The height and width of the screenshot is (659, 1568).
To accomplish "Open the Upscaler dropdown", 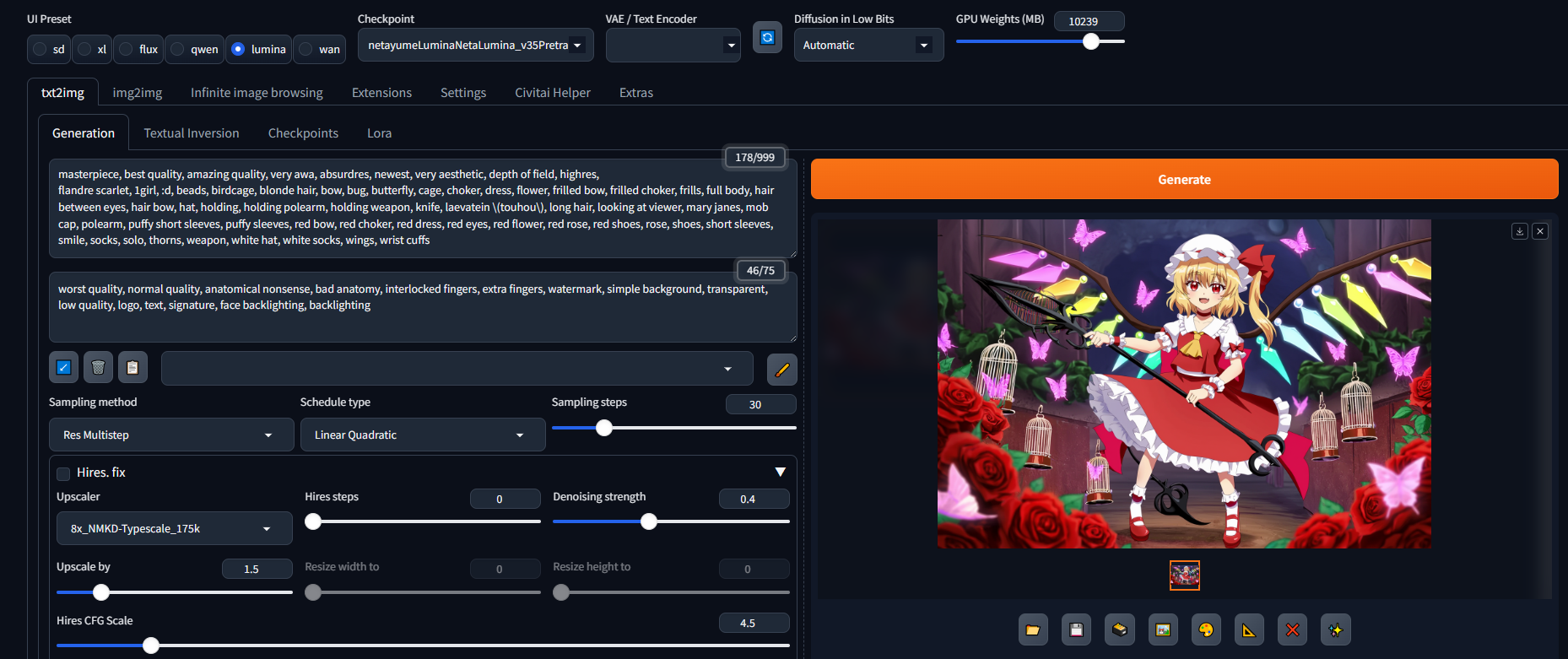I will (175, 528).
